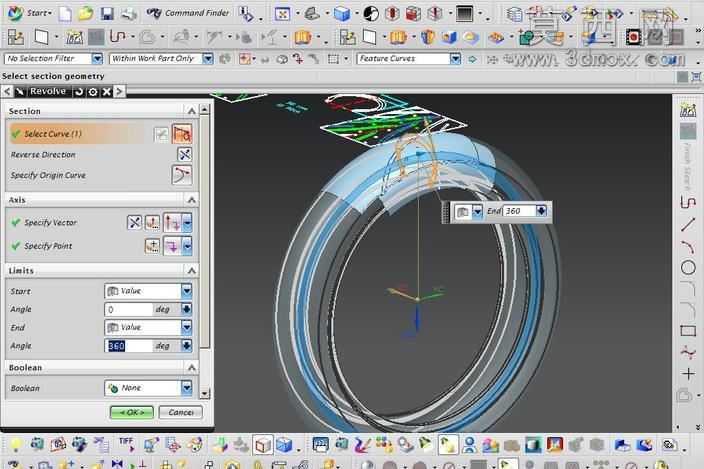Click dialog scrollbar up arrow

click(204, 109)
